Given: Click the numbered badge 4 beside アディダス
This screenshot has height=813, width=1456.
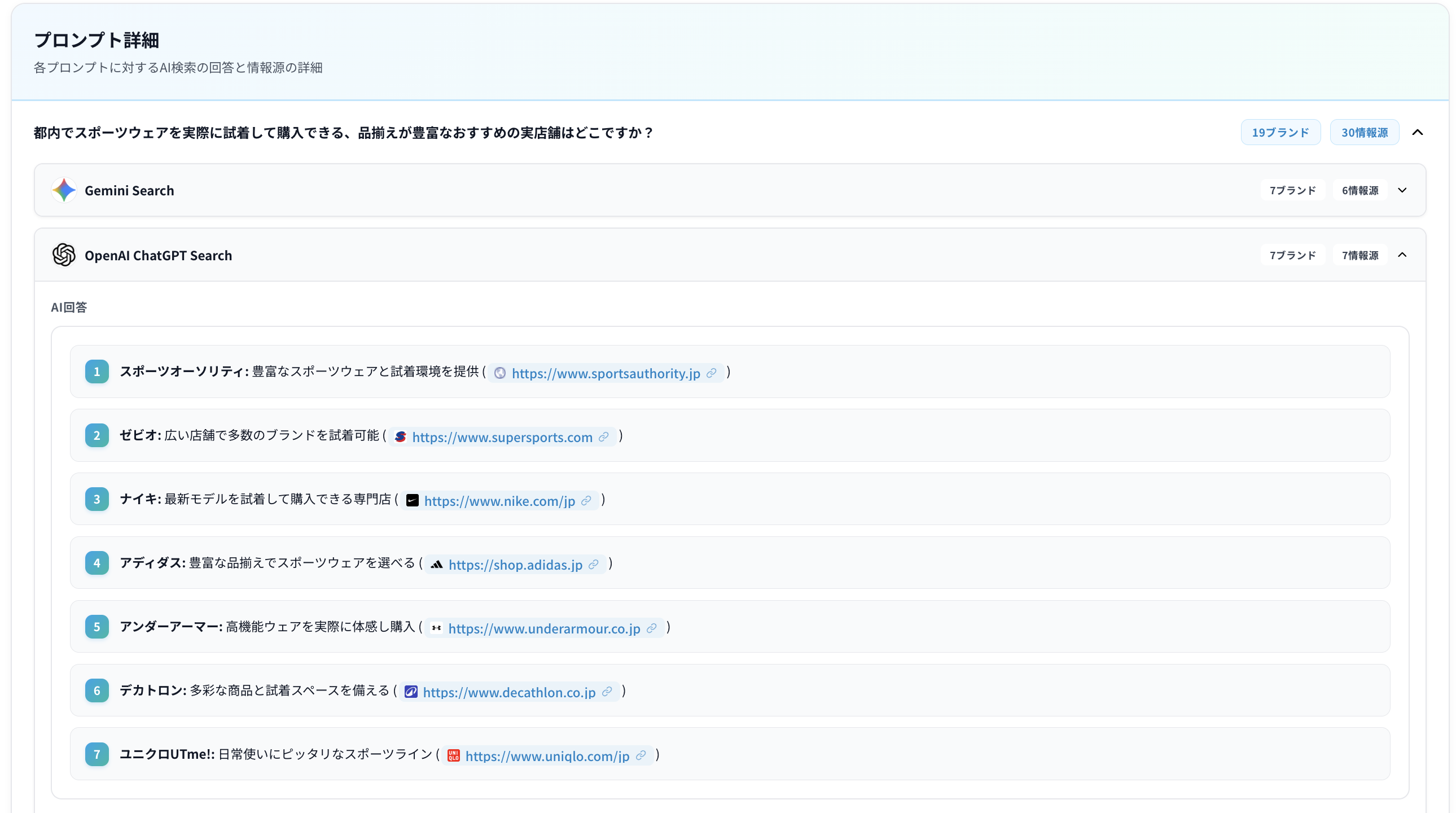Looking at the screenshot, I should [97, 562].
